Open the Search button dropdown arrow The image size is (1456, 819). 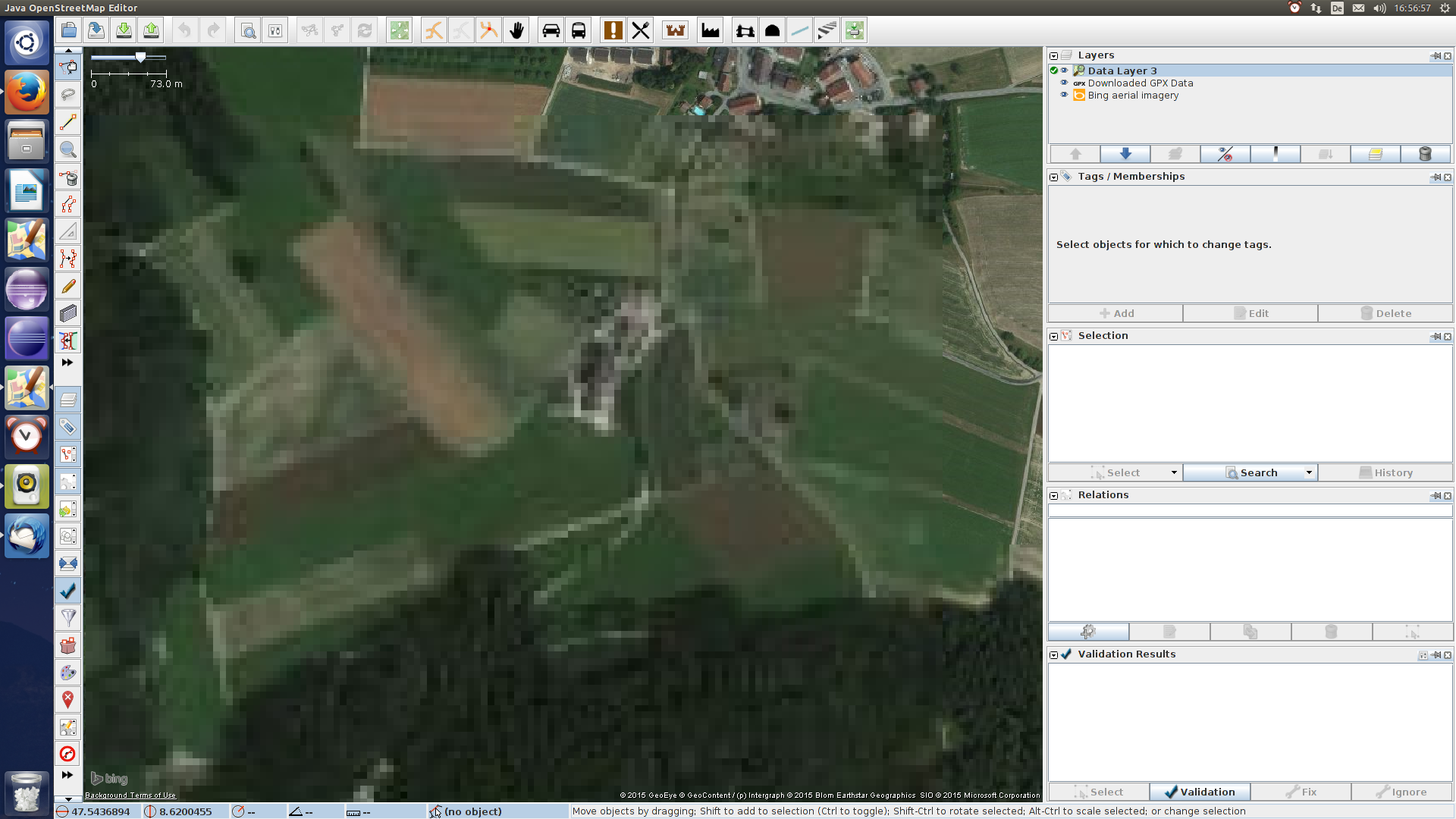pyautogui.click(x=1309, y=472)
